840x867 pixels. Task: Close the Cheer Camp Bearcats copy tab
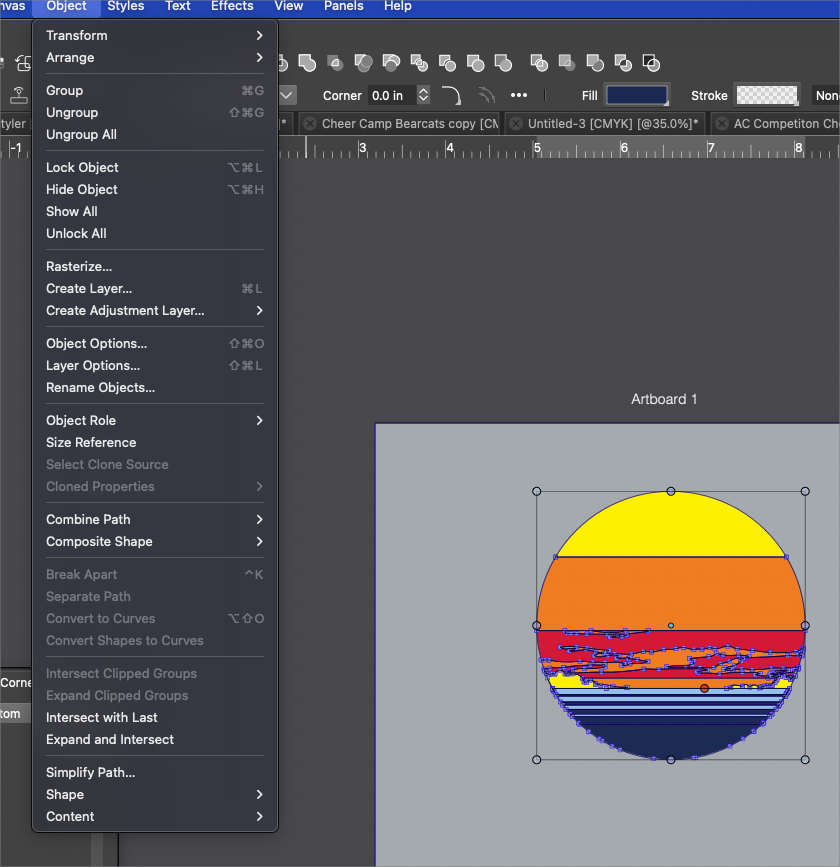pyautogui.click(x=310, y=124)
